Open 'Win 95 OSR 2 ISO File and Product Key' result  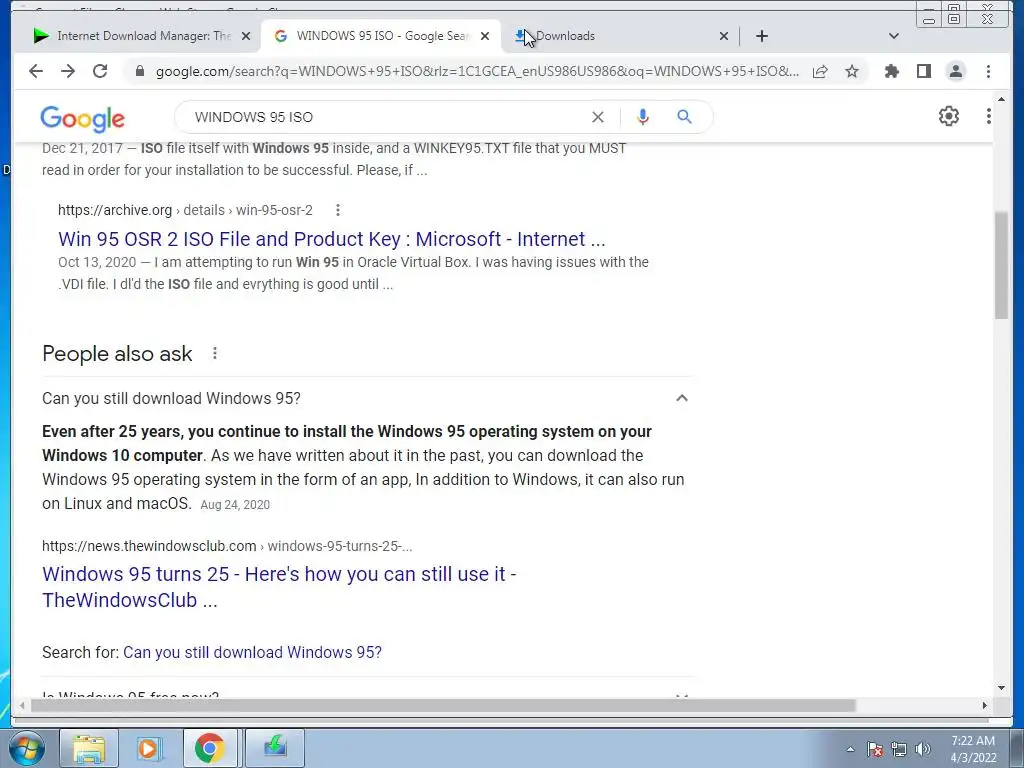coord(332,239)
